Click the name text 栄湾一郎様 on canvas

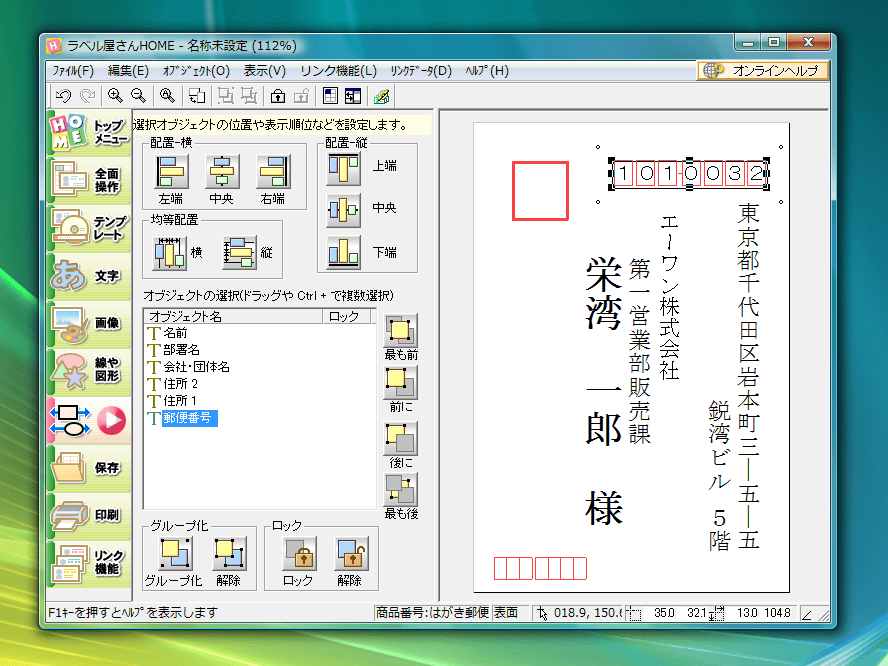click(604, 391)
